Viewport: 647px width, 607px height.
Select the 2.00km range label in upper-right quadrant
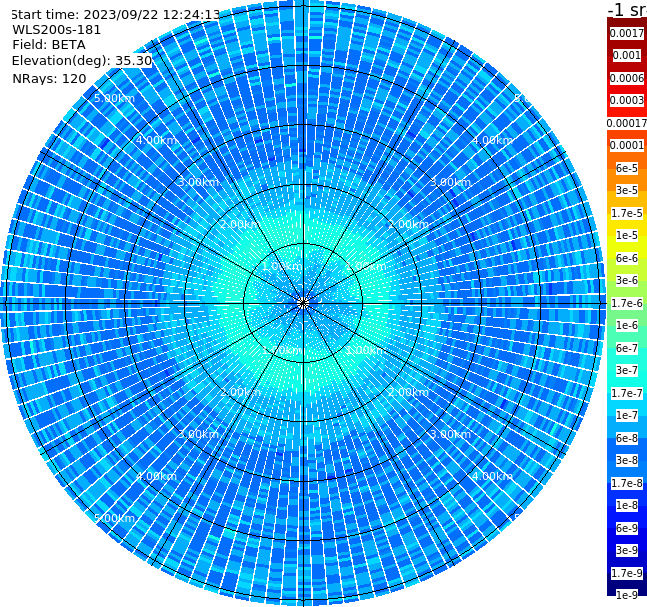click(x=408, y=224)
